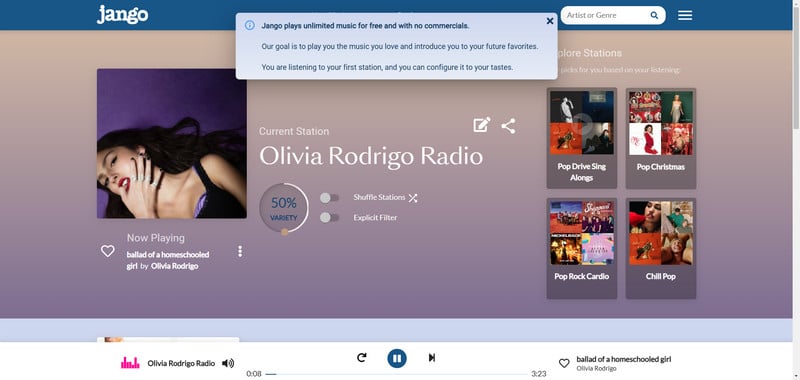Screen dimensions: 800x380
Task: Like the Now Playing song with heart
Action: point(108,251)
